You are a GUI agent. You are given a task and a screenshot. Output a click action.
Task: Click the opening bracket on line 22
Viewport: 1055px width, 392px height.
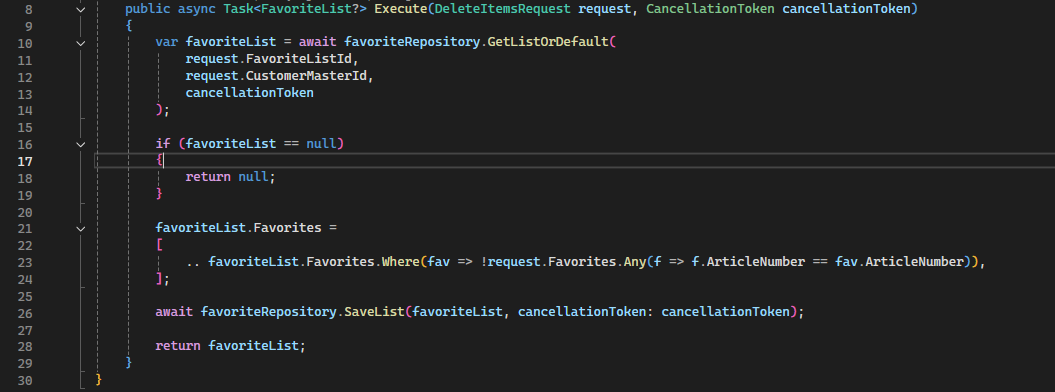click(x=159, y=245)
